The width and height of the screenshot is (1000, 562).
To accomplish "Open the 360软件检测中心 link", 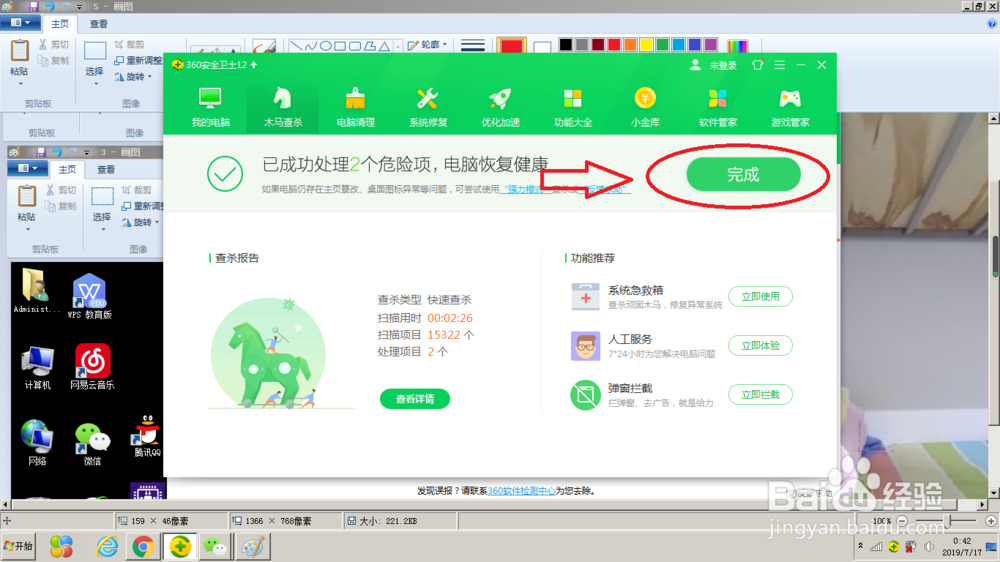I will coord(521,491).
